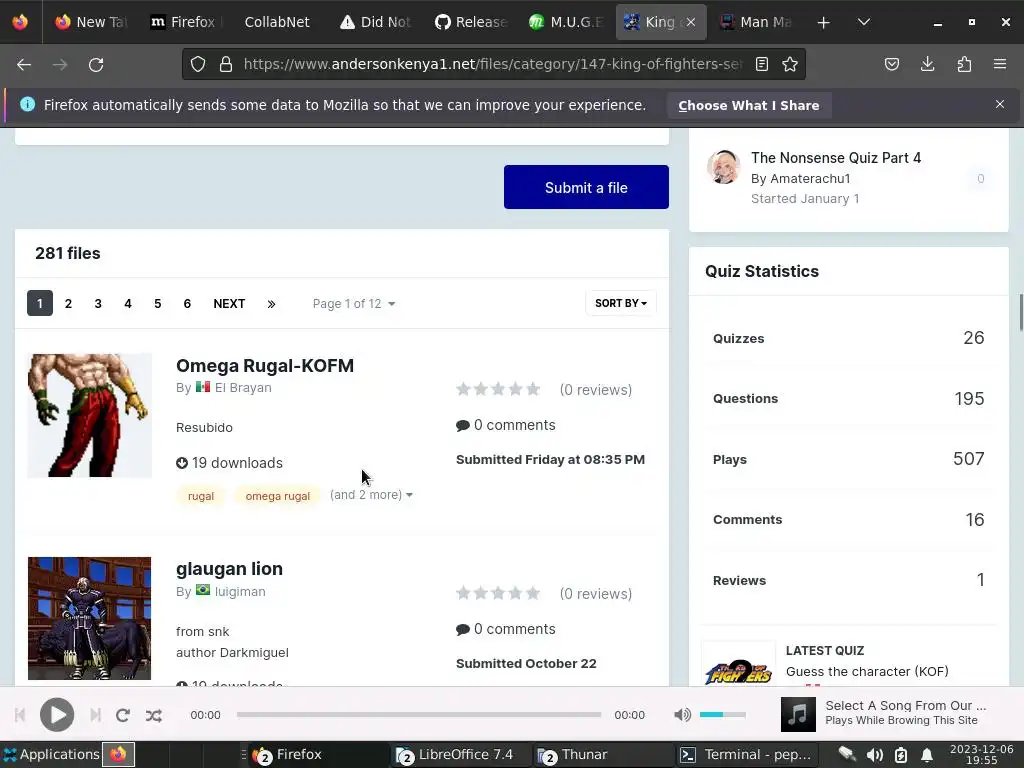Open the Omega Rugal-KOFM file title

click(x=265, y=366)
